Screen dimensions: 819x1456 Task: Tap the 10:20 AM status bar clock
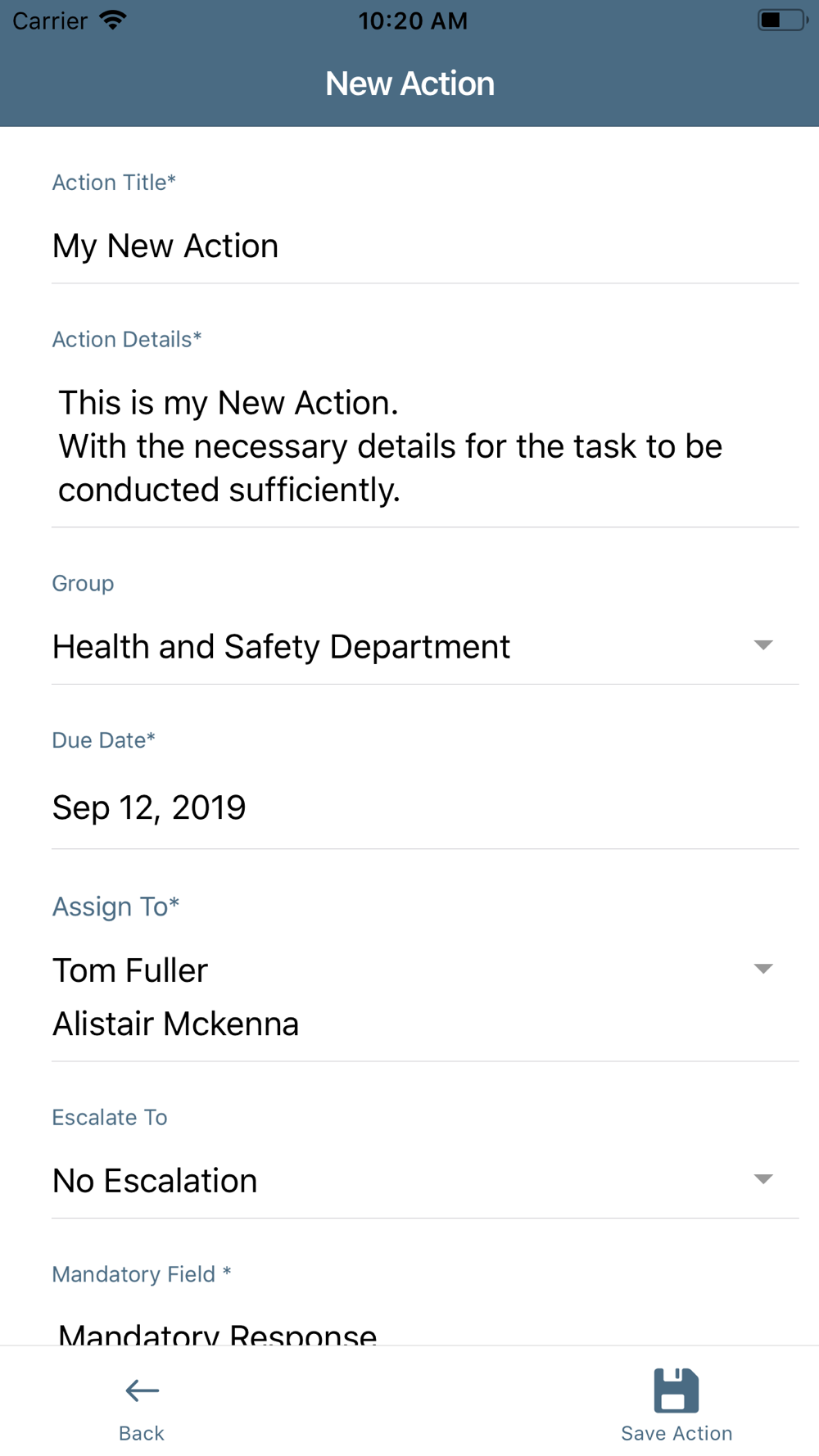(x=413, y=20)
